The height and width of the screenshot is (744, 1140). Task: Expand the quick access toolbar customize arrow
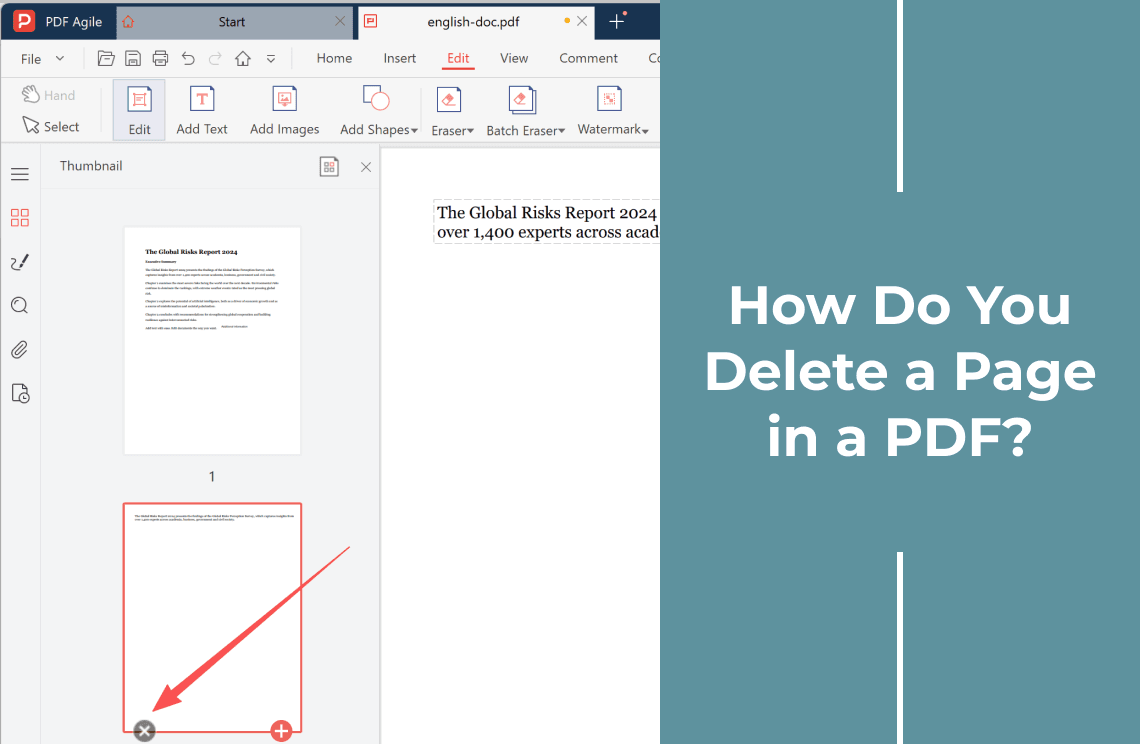pyautogui.click(x=270, y=59)
